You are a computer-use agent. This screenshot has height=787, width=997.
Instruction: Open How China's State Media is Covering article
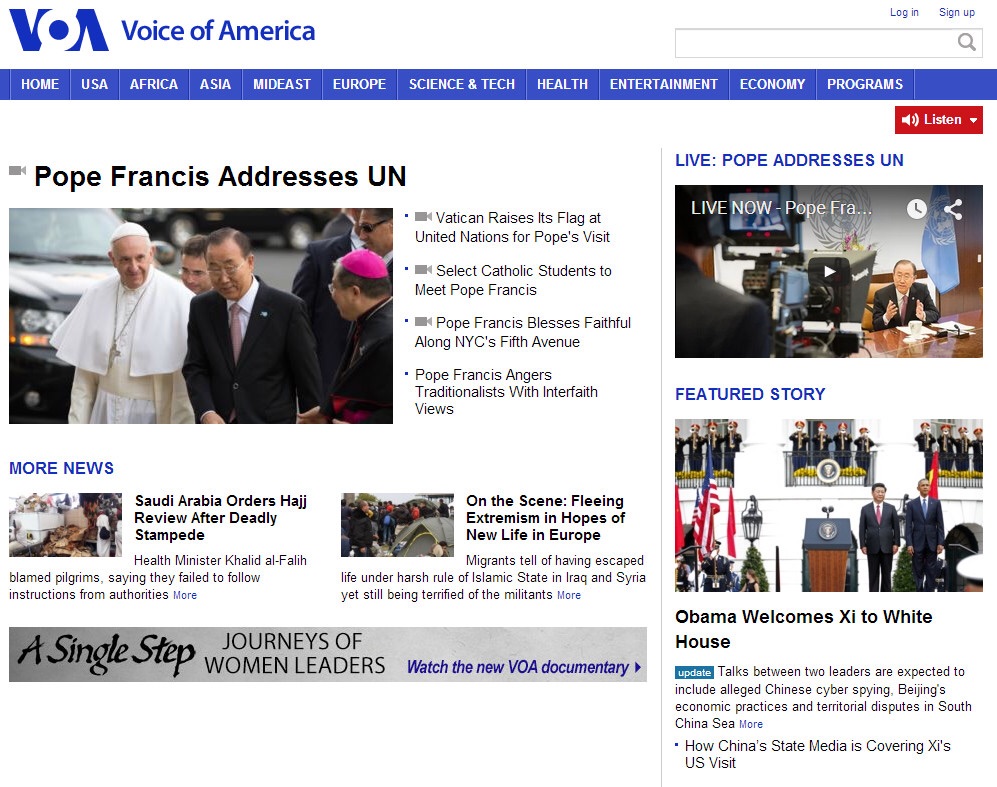pos(818,754)
